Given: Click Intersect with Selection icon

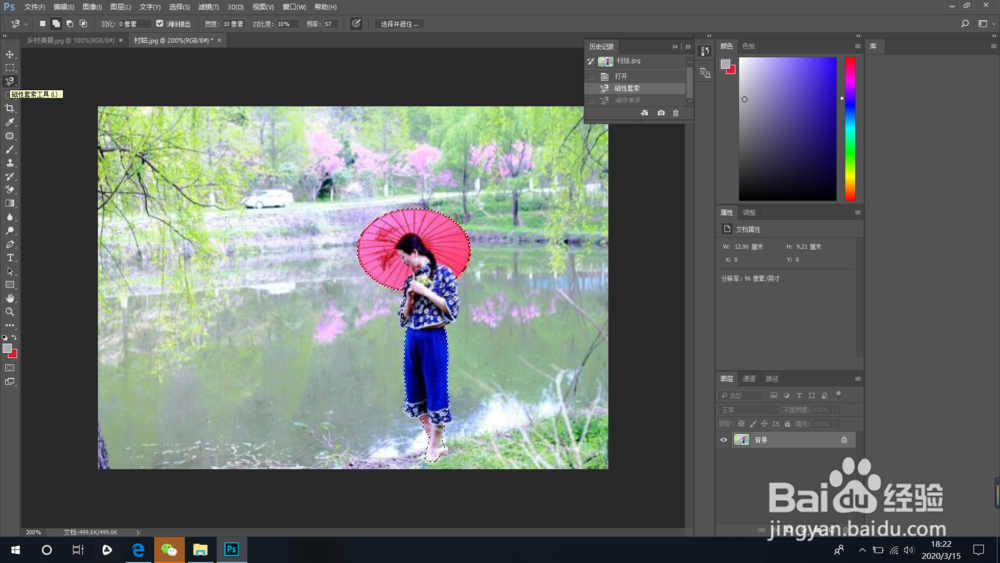Looking at the screenshot, I should (x=83, y=24).
